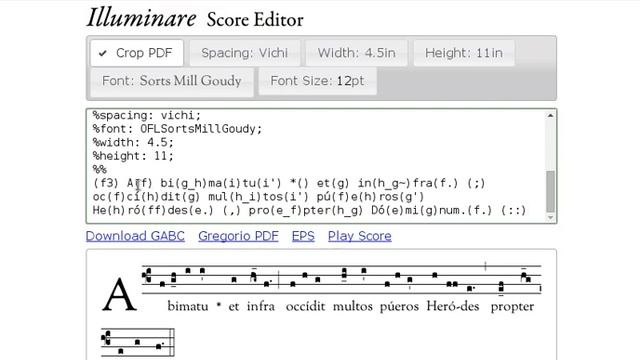The height and width of the screenshot is (360, 640).
Task: Click the Illuminare title text
Action: 141,19
